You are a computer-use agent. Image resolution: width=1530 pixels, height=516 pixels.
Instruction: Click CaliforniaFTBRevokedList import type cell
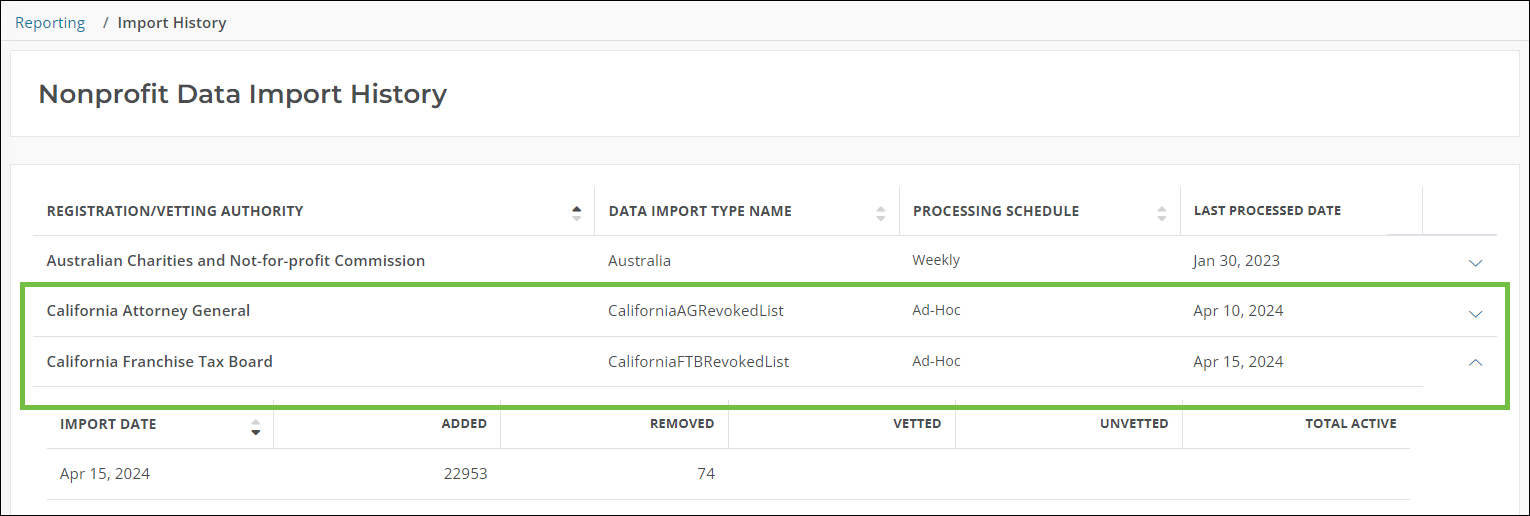(698, 362)
